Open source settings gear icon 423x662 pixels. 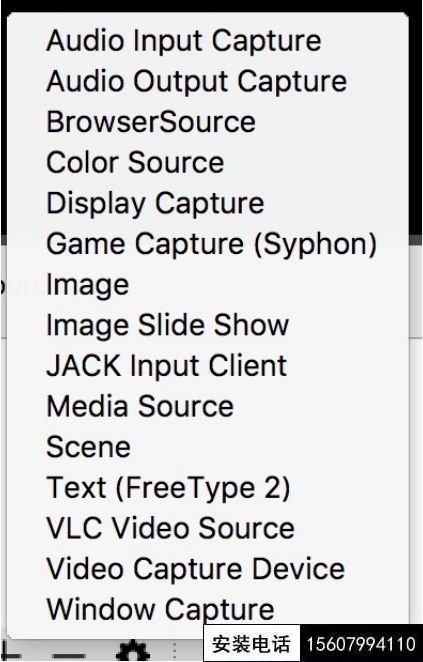[x=133, y=651]
